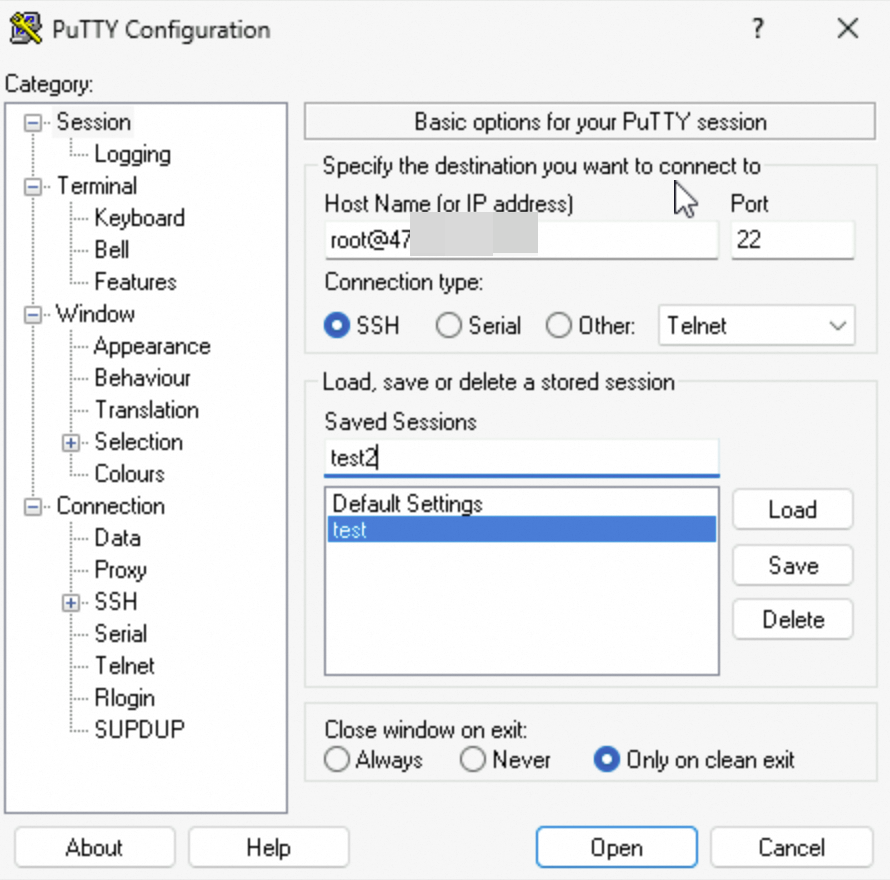
Task: Select the Other connection type option
Action: 559,326
